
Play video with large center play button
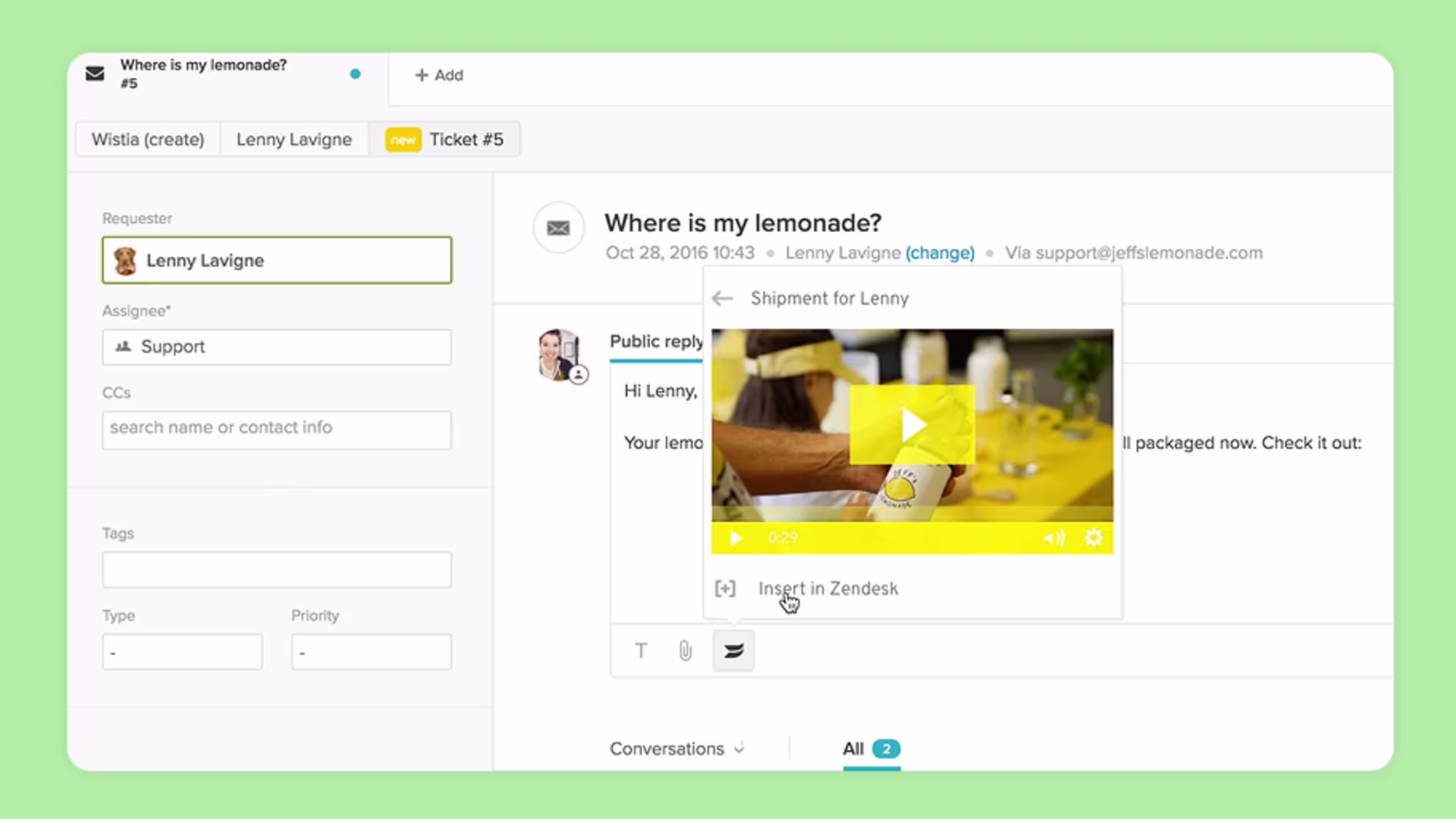(912, 425)
